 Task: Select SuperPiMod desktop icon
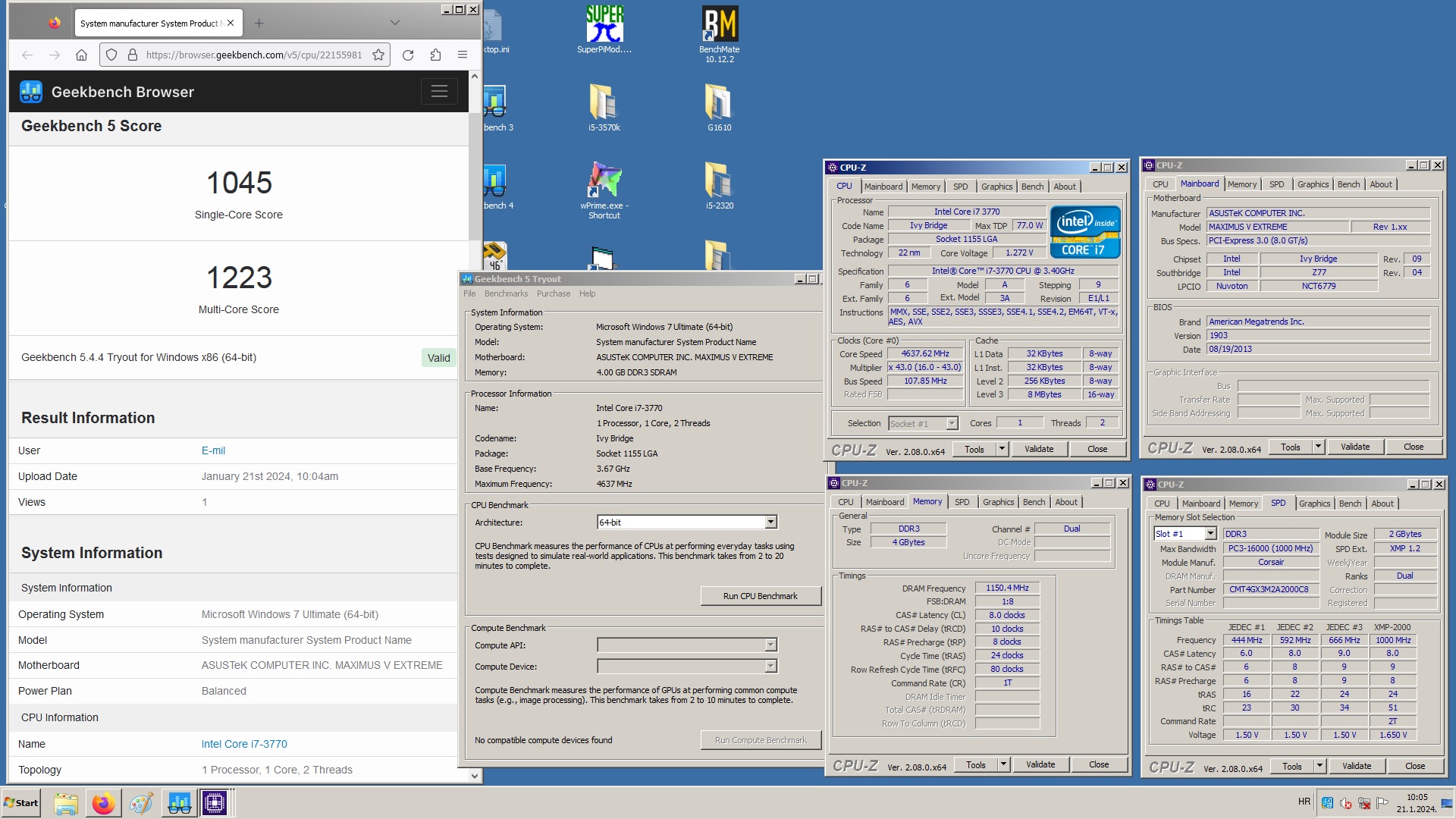click(x=604, y=30)
